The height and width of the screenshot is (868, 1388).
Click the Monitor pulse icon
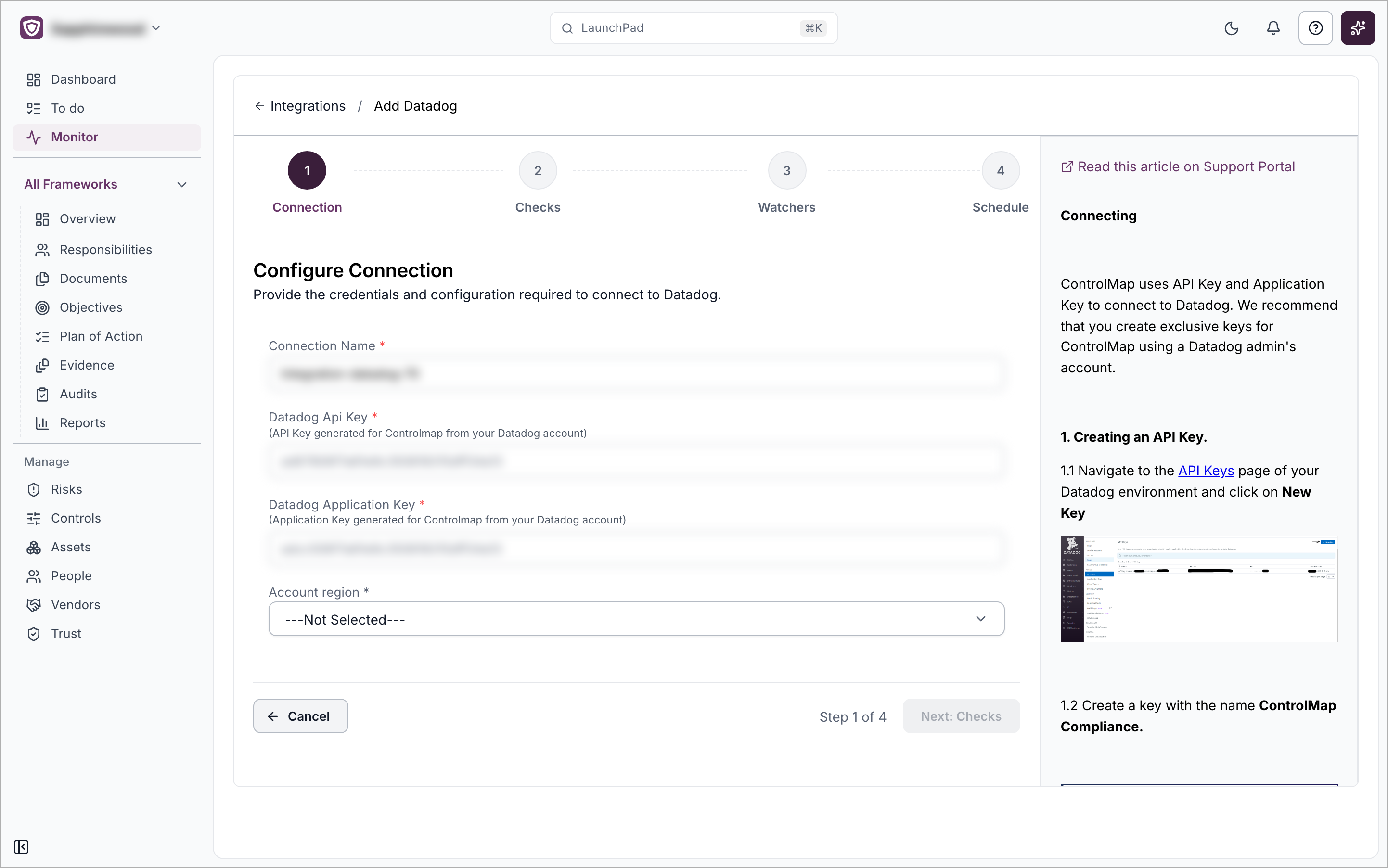(34, 137)
